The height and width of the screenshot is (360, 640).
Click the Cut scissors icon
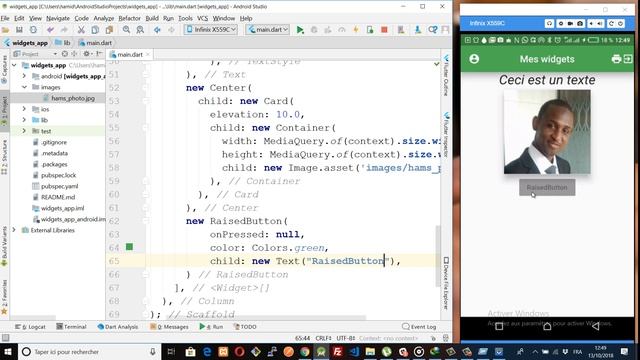tap(81, 30)
